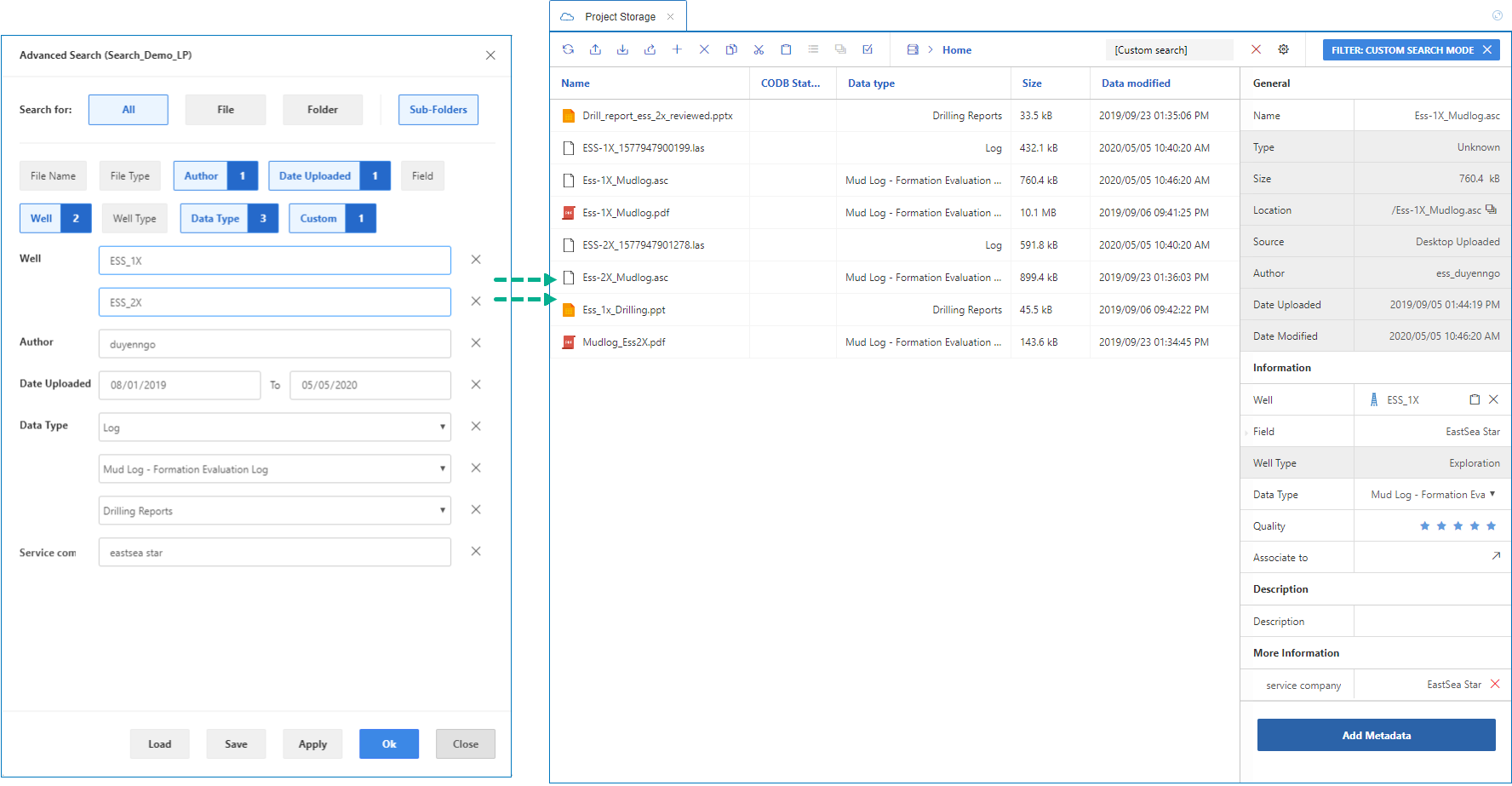Sort by the Data type column header
The image size is (1512, 786).
point(871,83)
